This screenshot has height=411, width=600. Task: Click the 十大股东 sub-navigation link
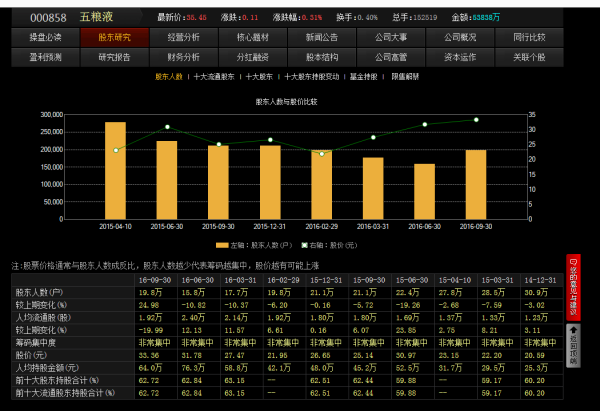coord(259,77)
